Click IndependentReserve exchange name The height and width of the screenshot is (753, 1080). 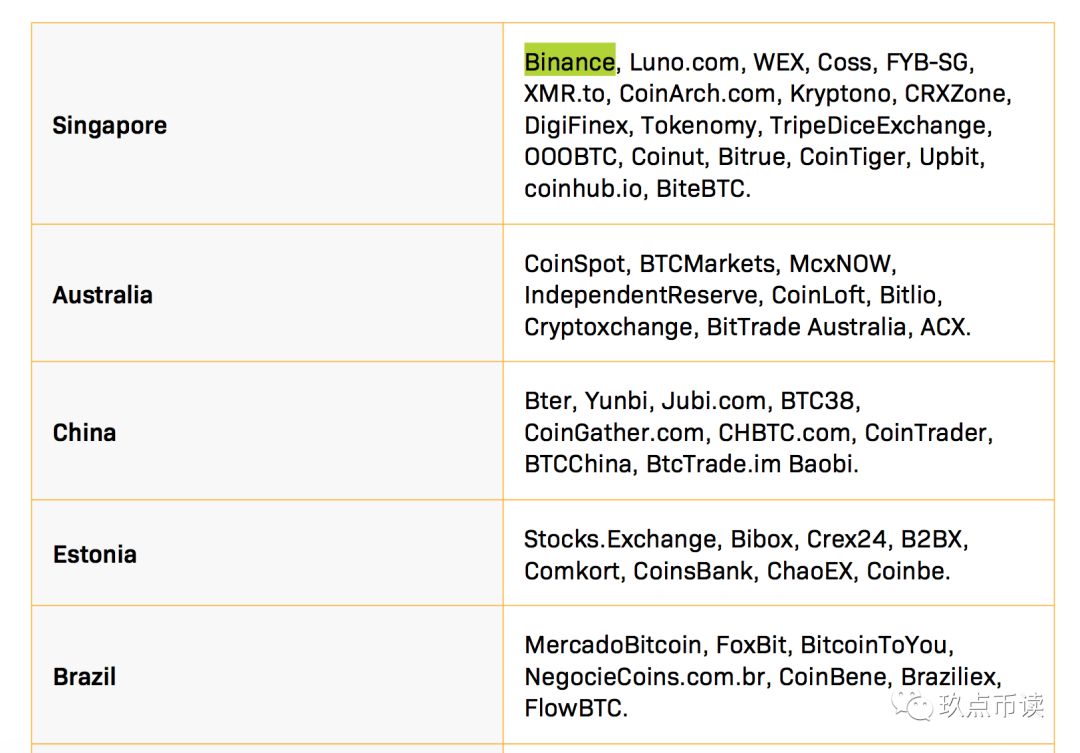tap(641, 296)
